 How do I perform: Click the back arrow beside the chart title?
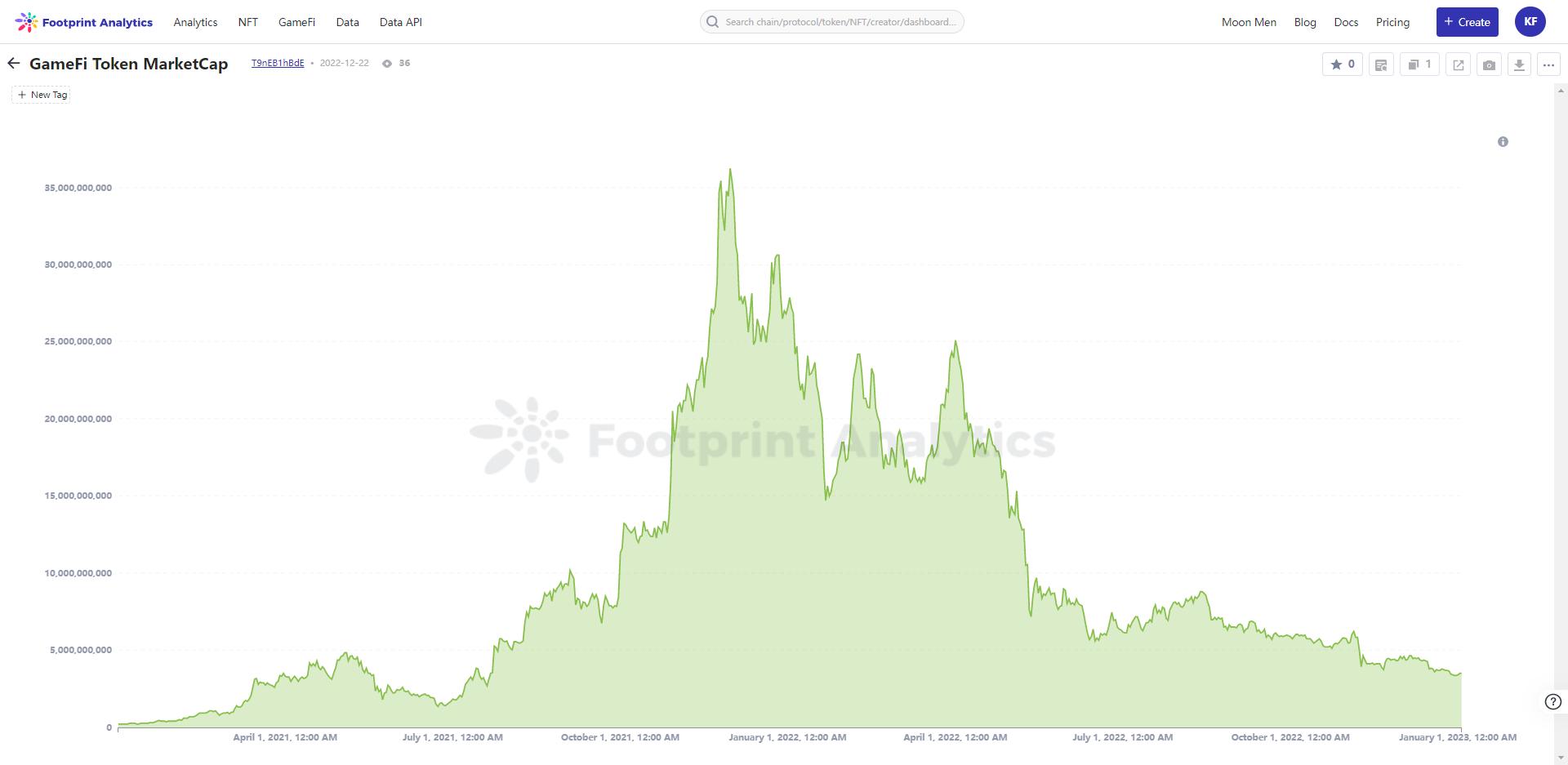coord(14,64)
